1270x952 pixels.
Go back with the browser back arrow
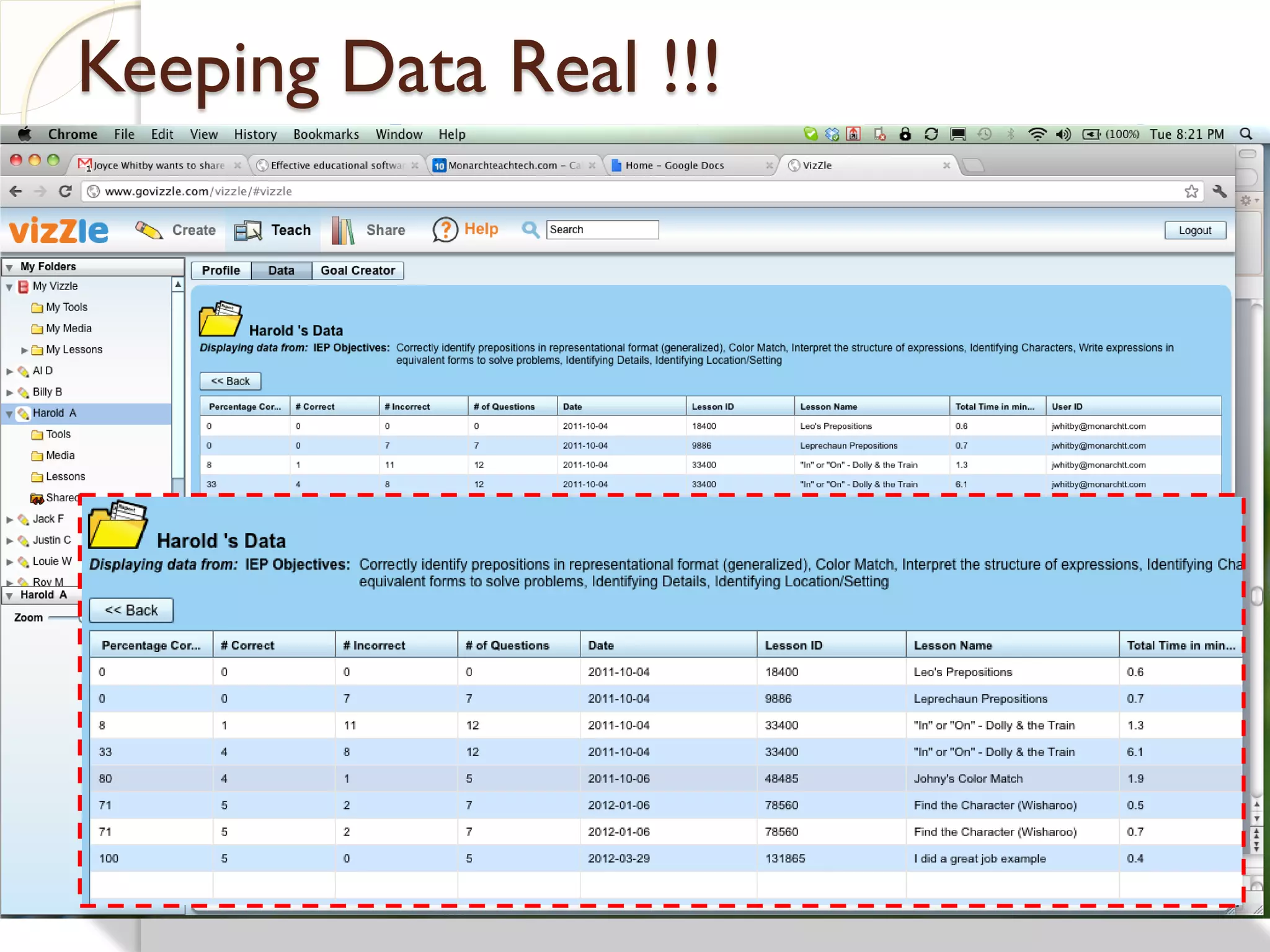(x=16, y=192)
